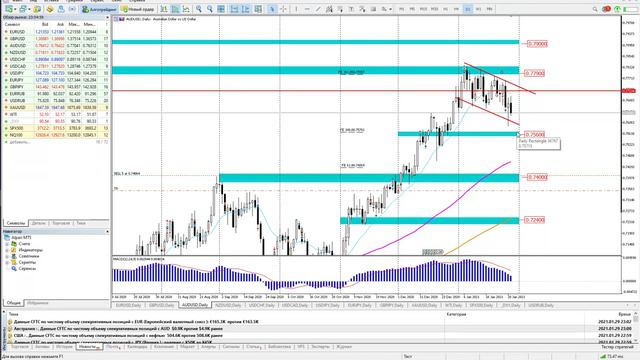Select NQ100 row in Market Watch
This screenshot has height=360, width=640.
[x=56, y=135]
